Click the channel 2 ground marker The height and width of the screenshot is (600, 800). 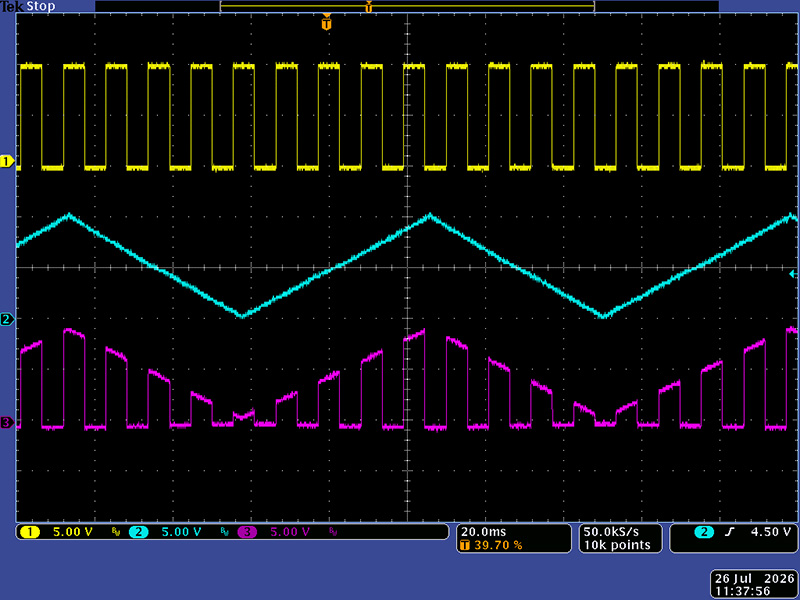pos(7,319)
